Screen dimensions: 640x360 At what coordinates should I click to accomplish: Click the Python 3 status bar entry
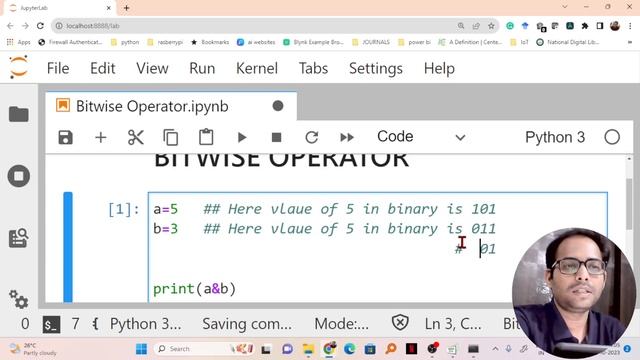click(x=145, y=324)
